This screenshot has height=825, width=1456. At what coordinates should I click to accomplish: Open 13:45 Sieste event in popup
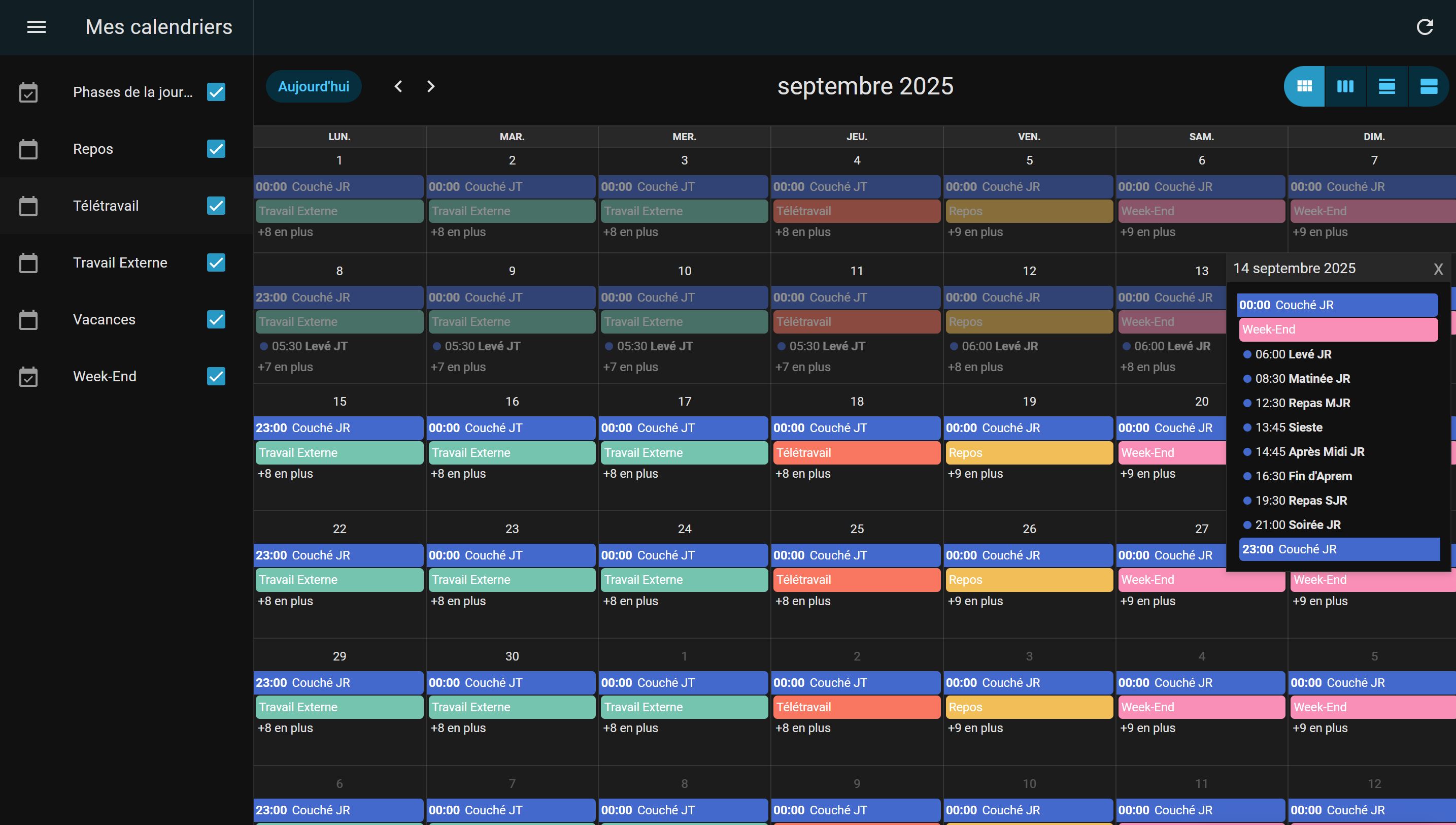[x=1288, y=427]
